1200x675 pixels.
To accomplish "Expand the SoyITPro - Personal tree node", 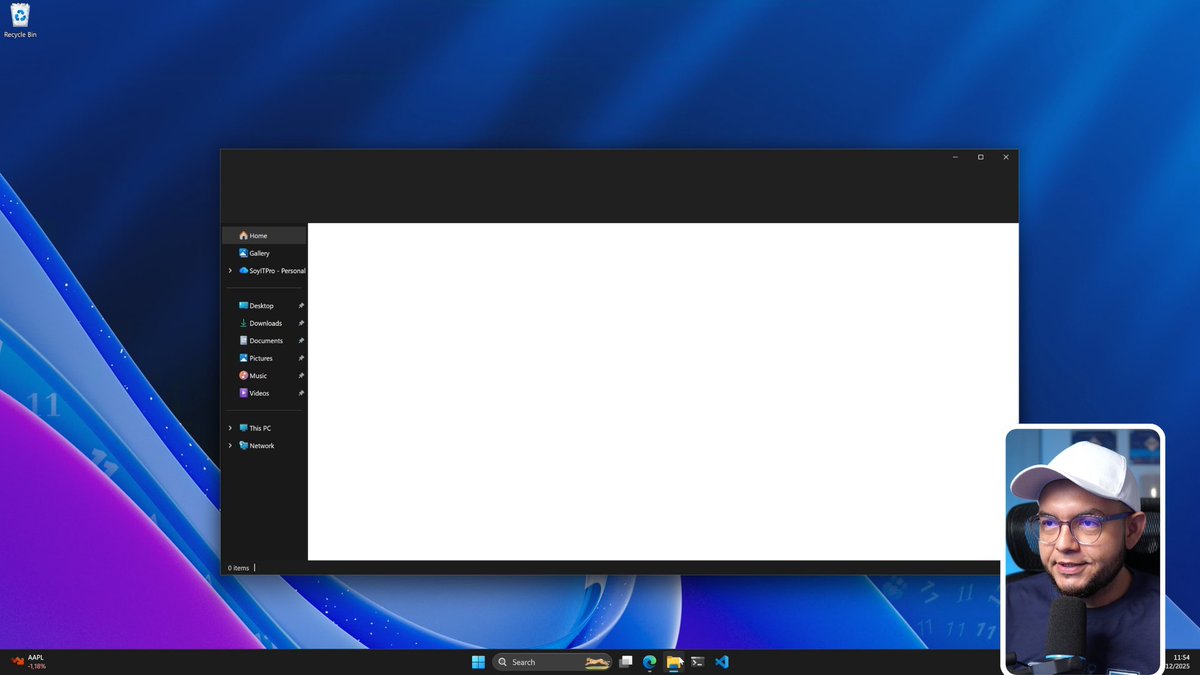I will [230, 271].
